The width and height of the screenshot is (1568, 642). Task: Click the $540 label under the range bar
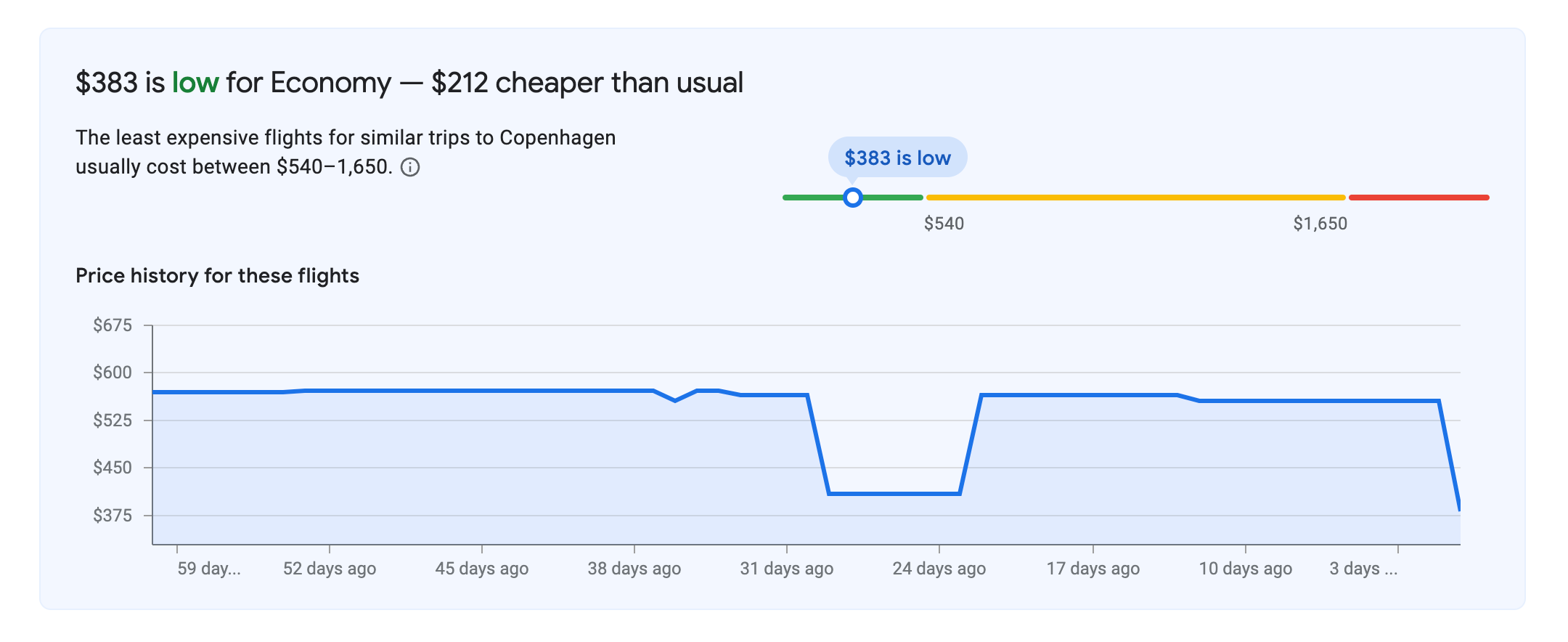coord(944,224)
